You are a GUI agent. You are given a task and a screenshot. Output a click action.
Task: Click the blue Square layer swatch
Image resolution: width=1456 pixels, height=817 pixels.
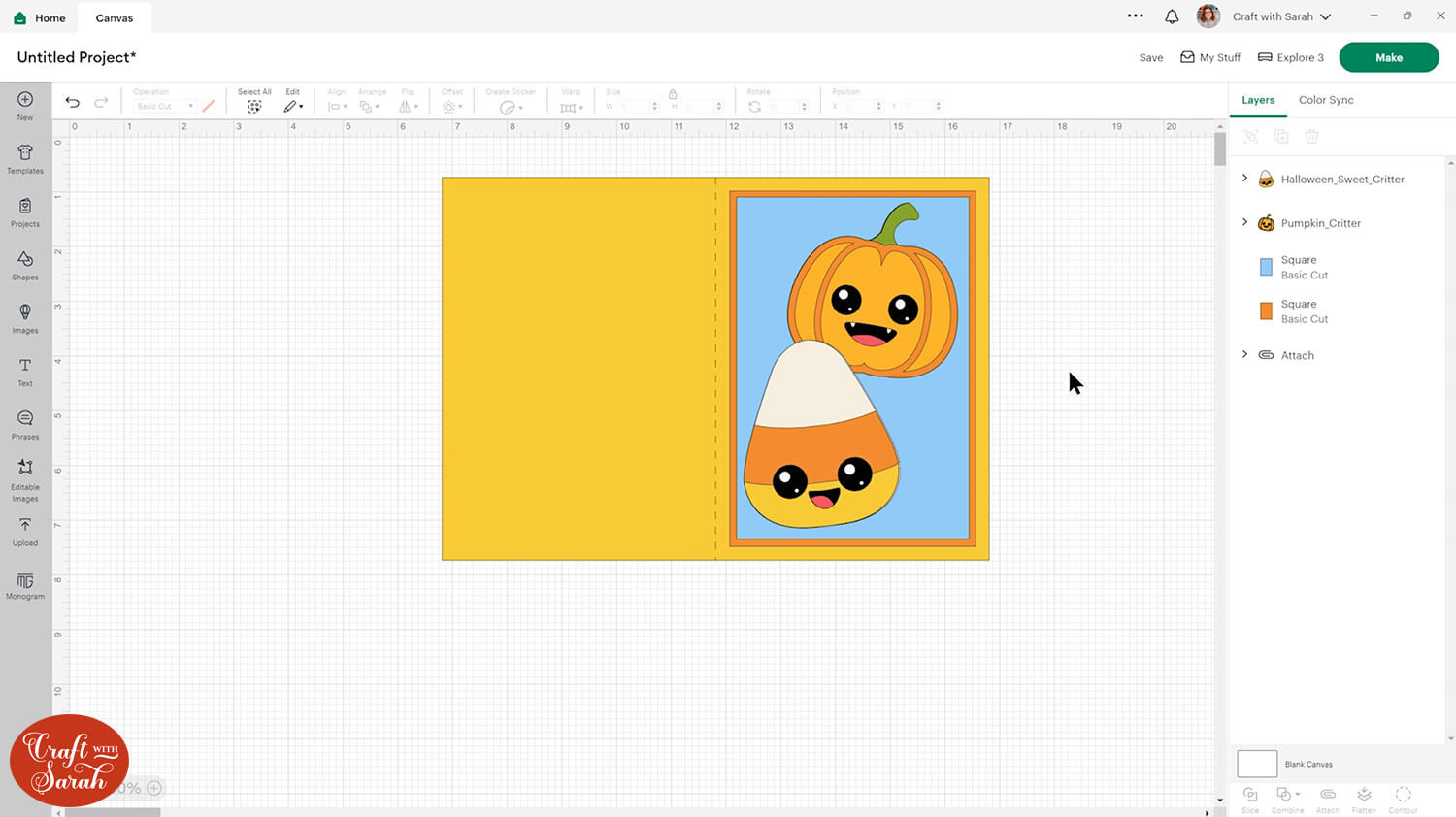tap(1266, 268)
